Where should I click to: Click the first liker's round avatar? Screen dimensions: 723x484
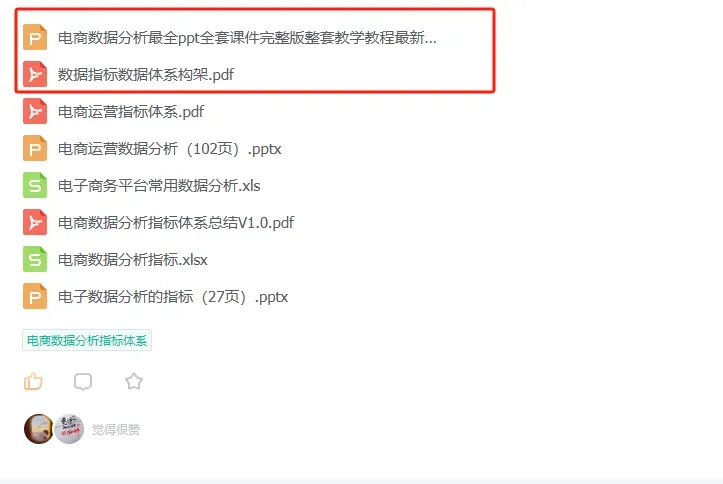coord(39,429)
